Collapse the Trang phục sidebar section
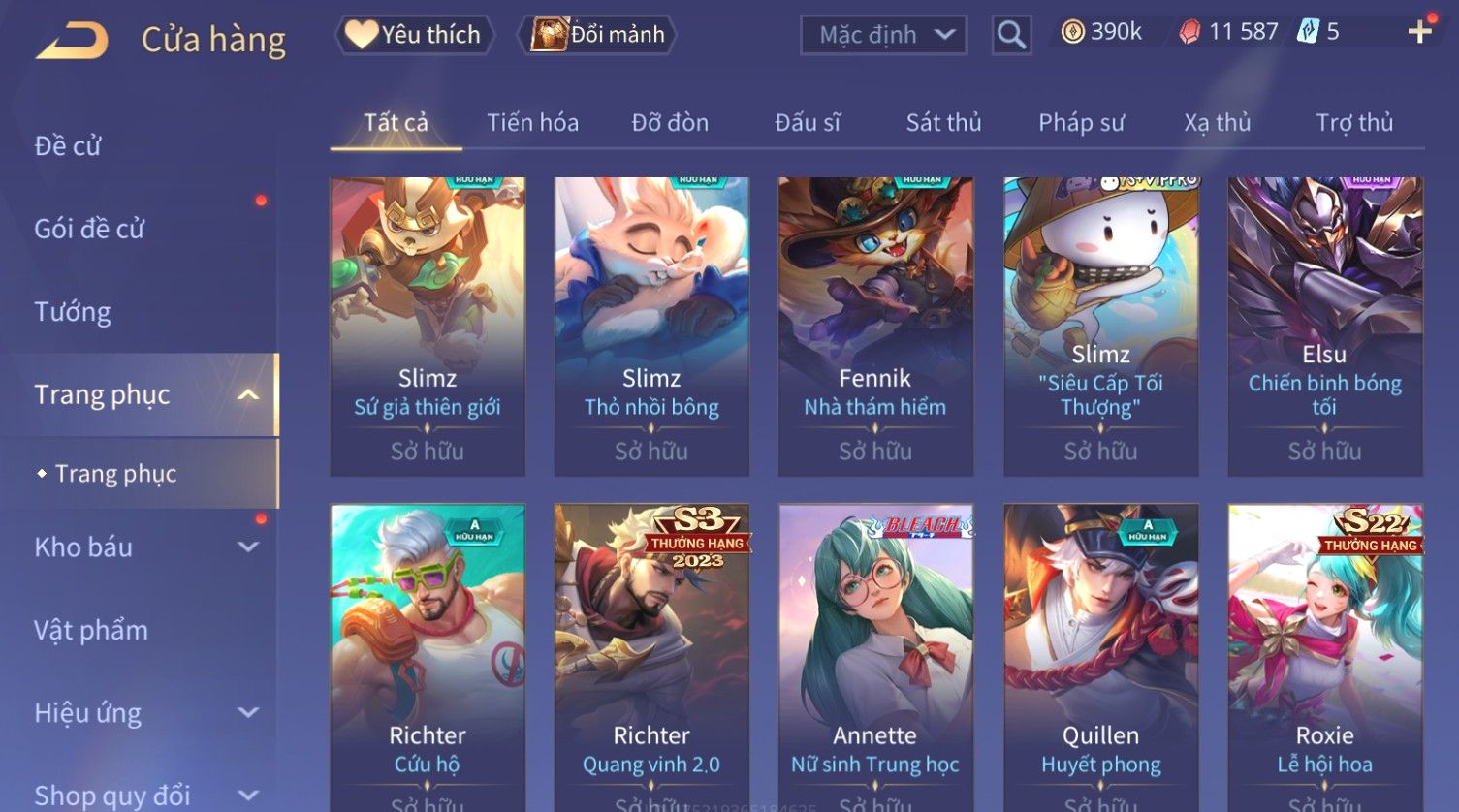The image size is (1459, 812). [x=248, y=394]
